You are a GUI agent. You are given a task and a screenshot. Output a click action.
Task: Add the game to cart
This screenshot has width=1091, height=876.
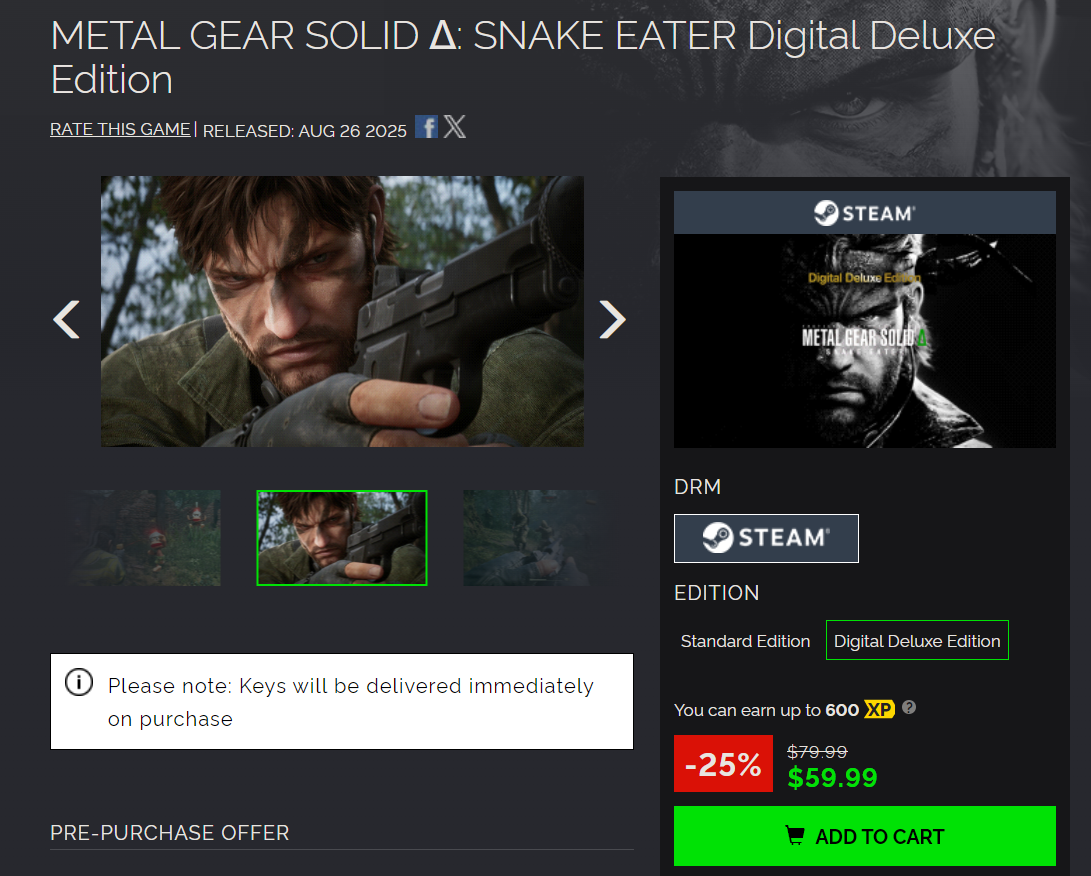[x=864, y=836]
